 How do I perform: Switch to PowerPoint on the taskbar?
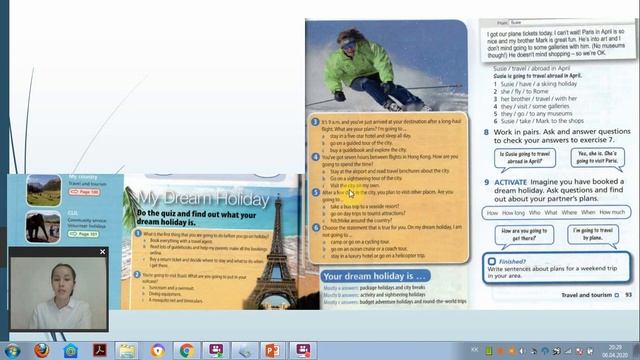click(x=272, y=351)
